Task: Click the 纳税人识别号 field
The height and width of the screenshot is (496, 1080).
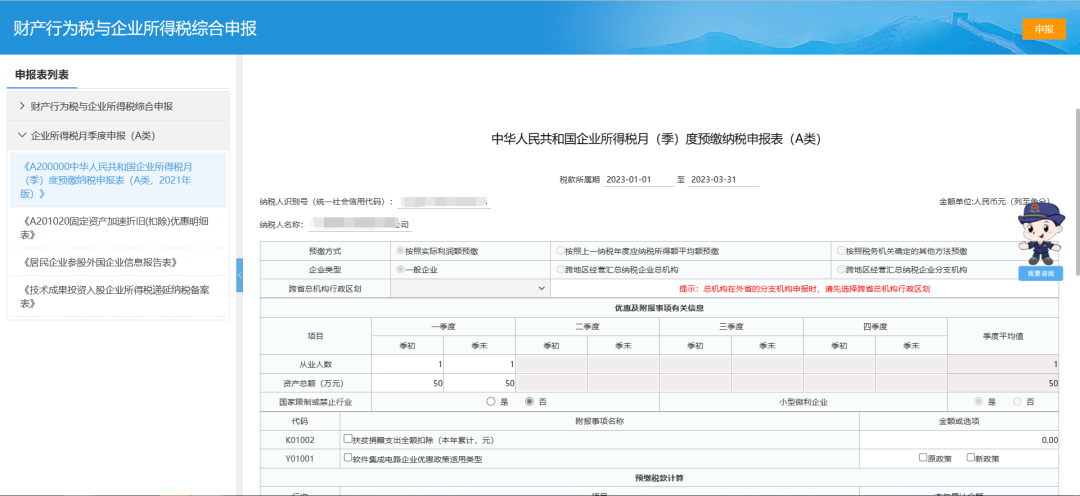Action: pos(444,202)
